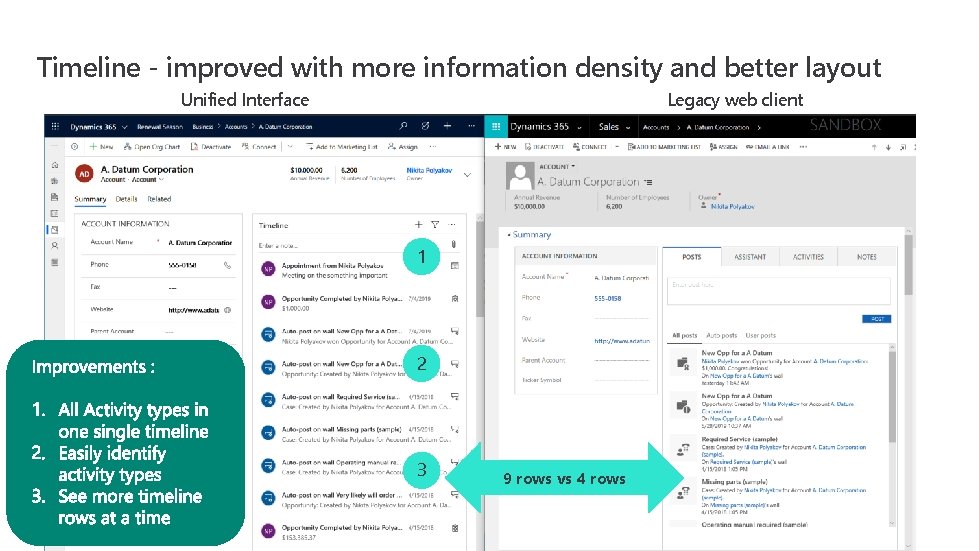Open Timeline more commands ellipsis
Screen dimensions: 979x551
pos(452,225)
